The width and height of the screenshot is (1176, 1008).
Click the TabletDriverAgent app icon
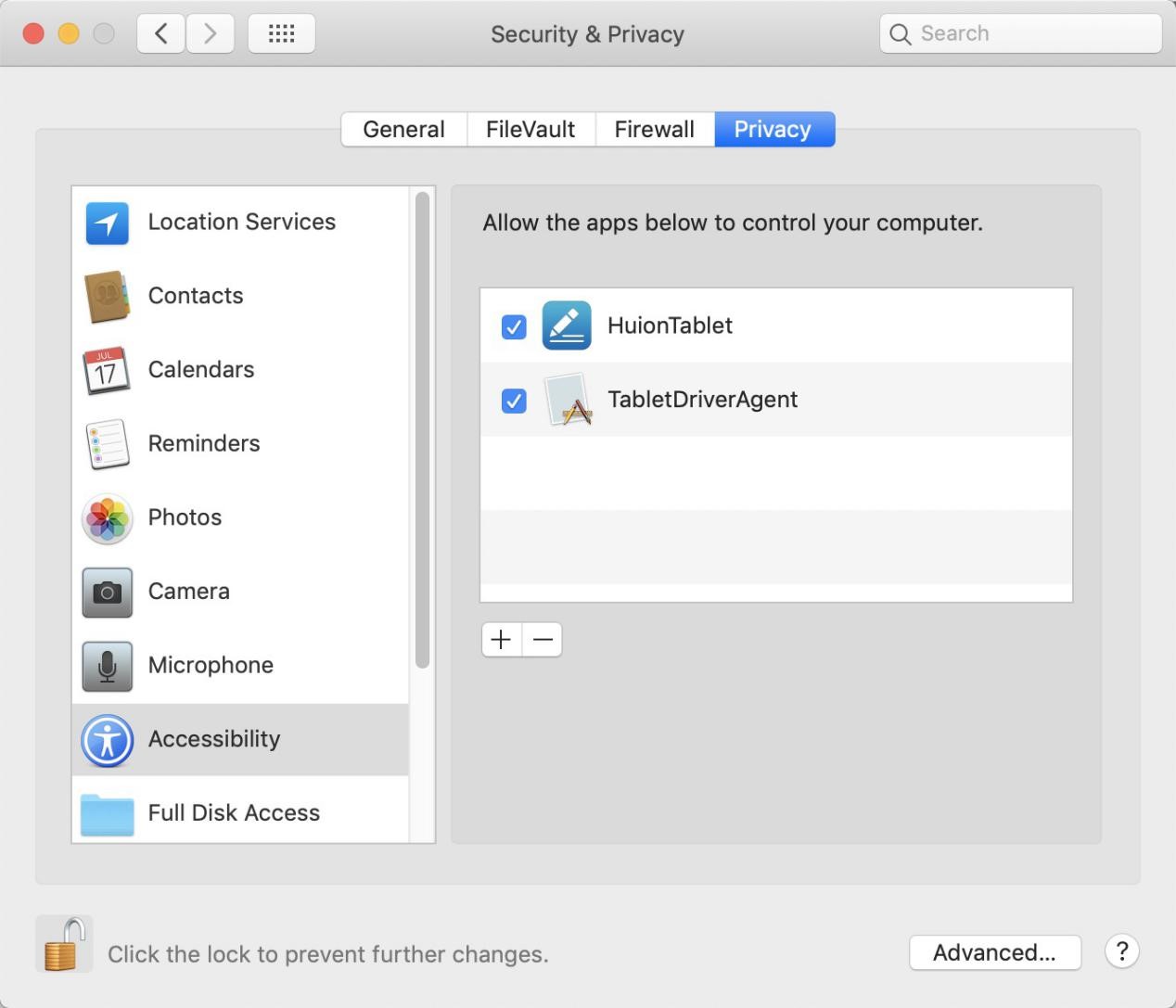click(568, 400)
